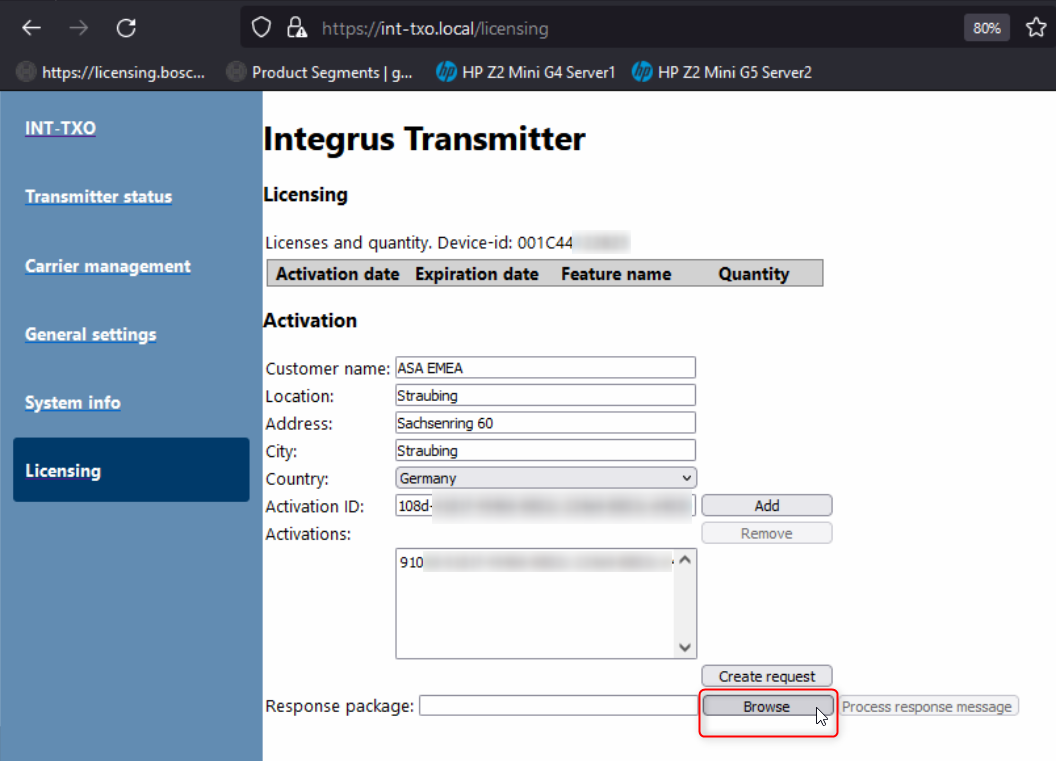The height and width of the screenshot is (761, 1056).
Task: Bookmark this page with the star icon
Action: click(1036, 28)
